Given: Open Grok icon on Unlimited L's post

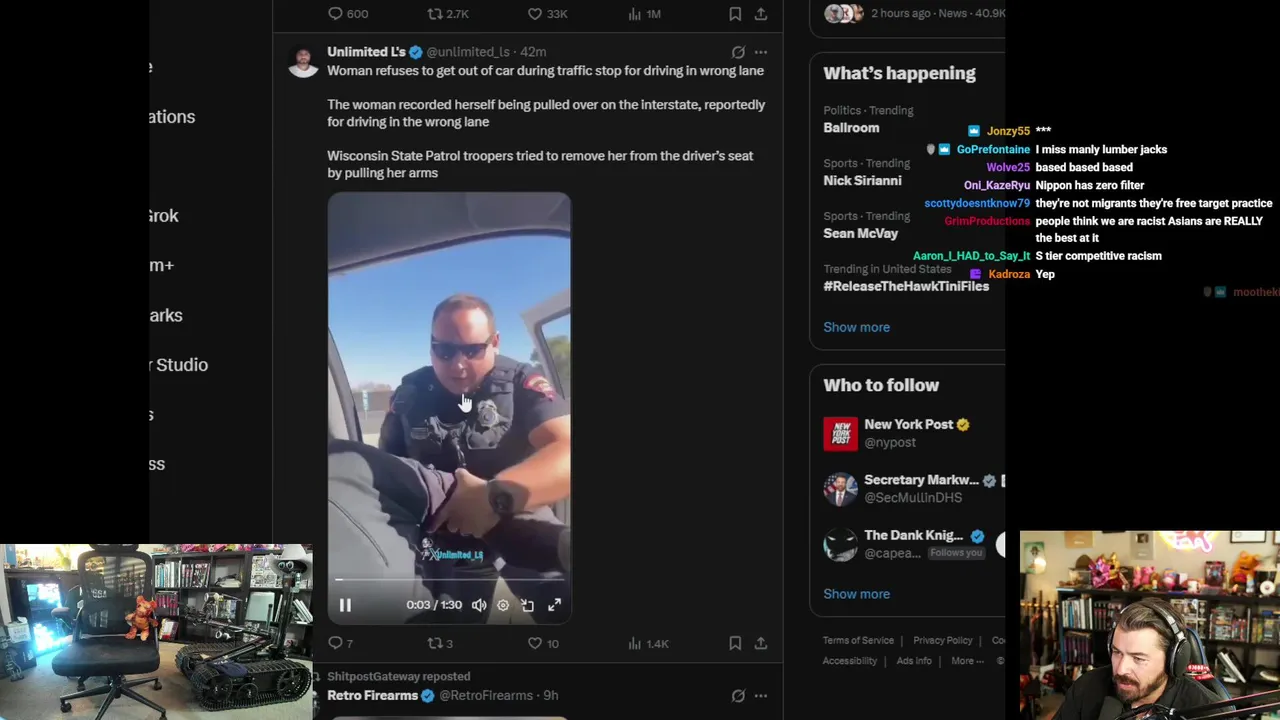Looking at the screenshot, I should pyautogui.click(x=738, y=52).
